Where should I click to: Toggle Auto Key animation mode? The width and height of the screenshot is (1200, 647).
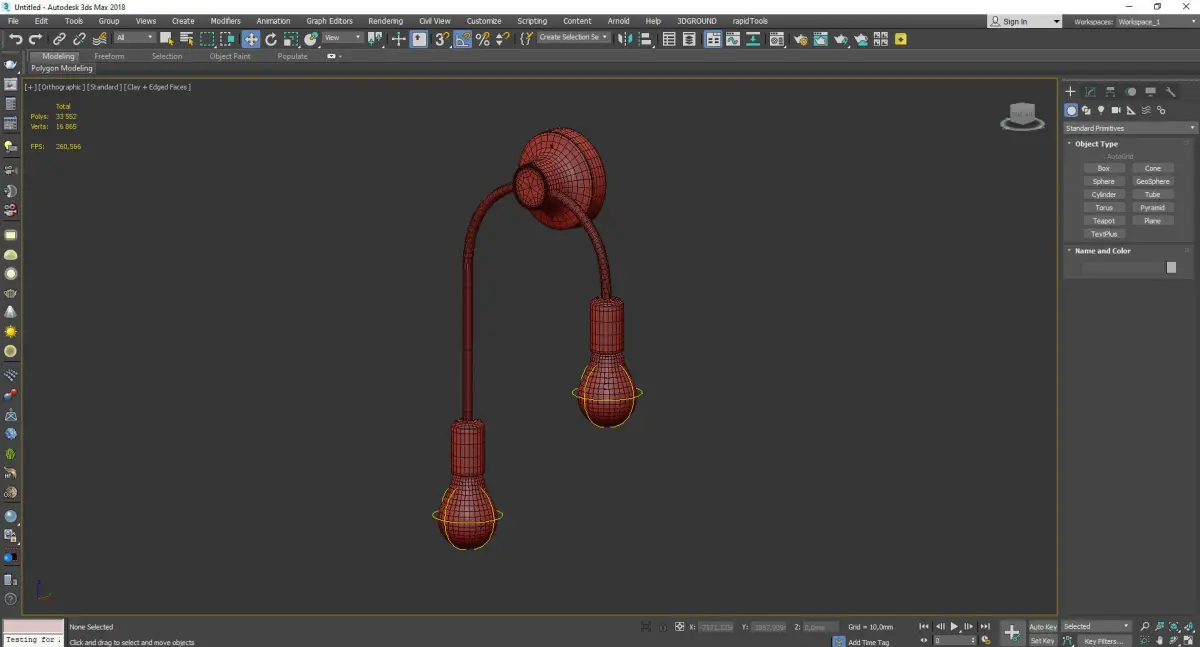(x=1042, y=627)
